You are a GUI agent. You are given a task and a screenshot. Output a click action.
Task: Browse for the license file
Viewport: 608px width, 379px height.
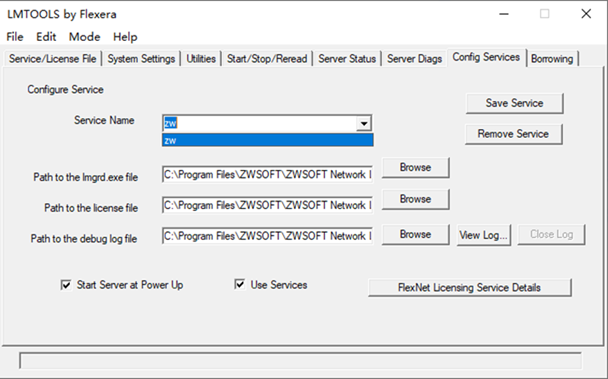(415, 199)
